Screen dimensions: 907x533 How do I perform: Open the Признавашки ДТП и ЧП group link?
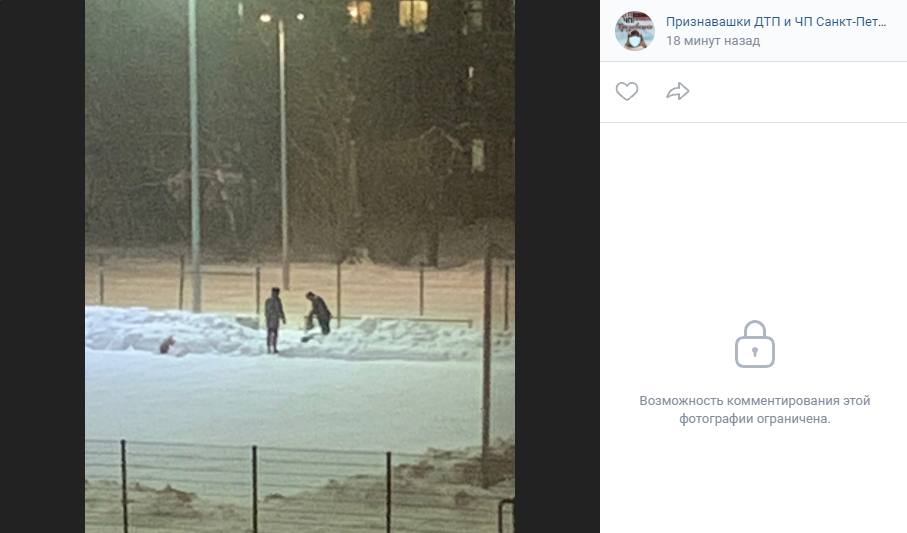pyautogui.click(x=776, y=22)
